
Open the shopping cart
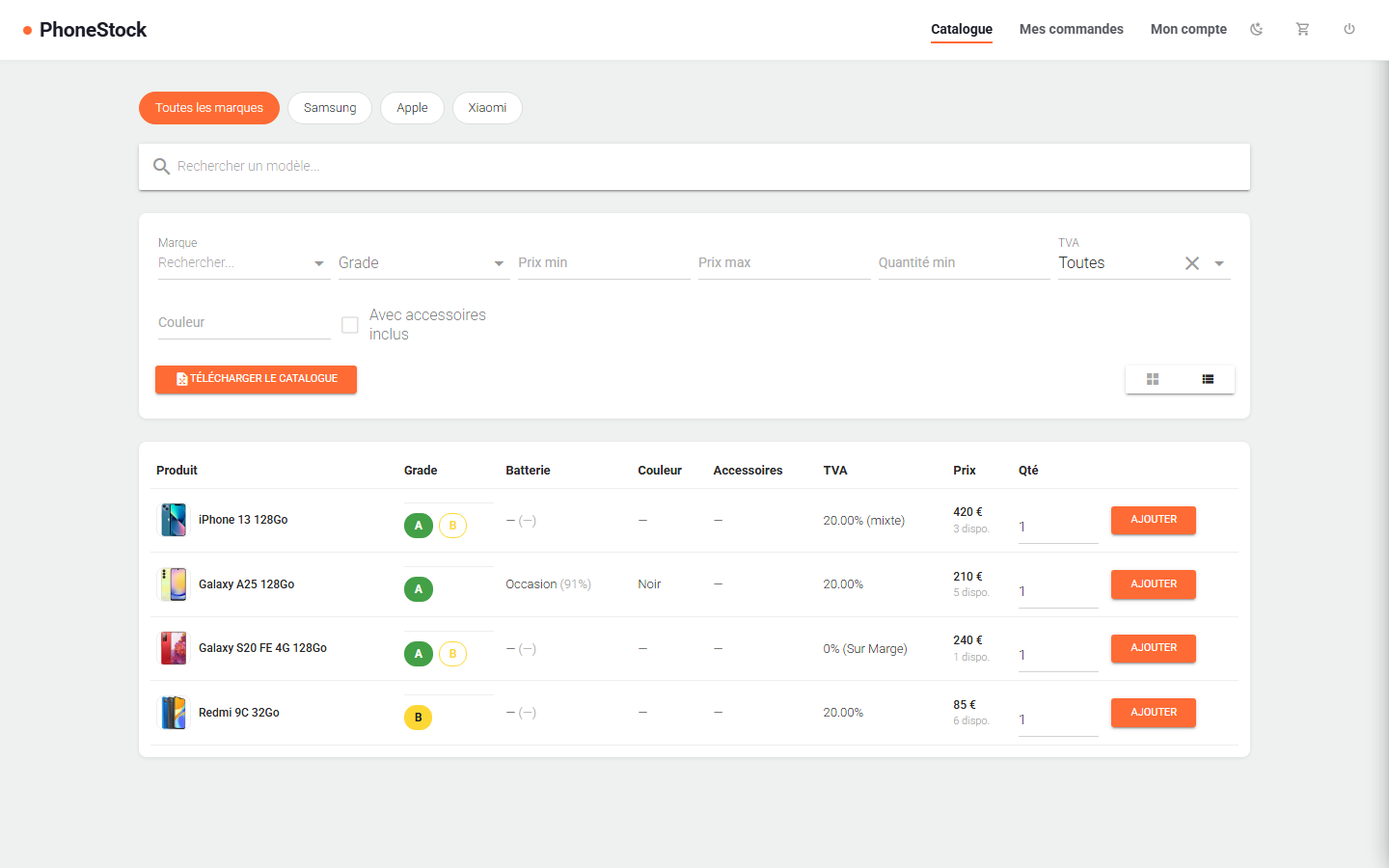coord(1302,29)
